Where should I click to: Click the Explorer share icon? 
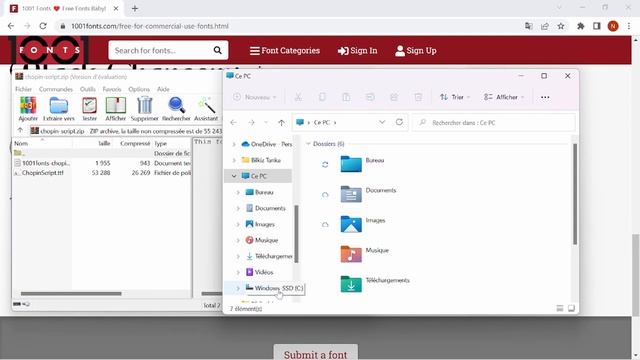click(x=394, y=97)
